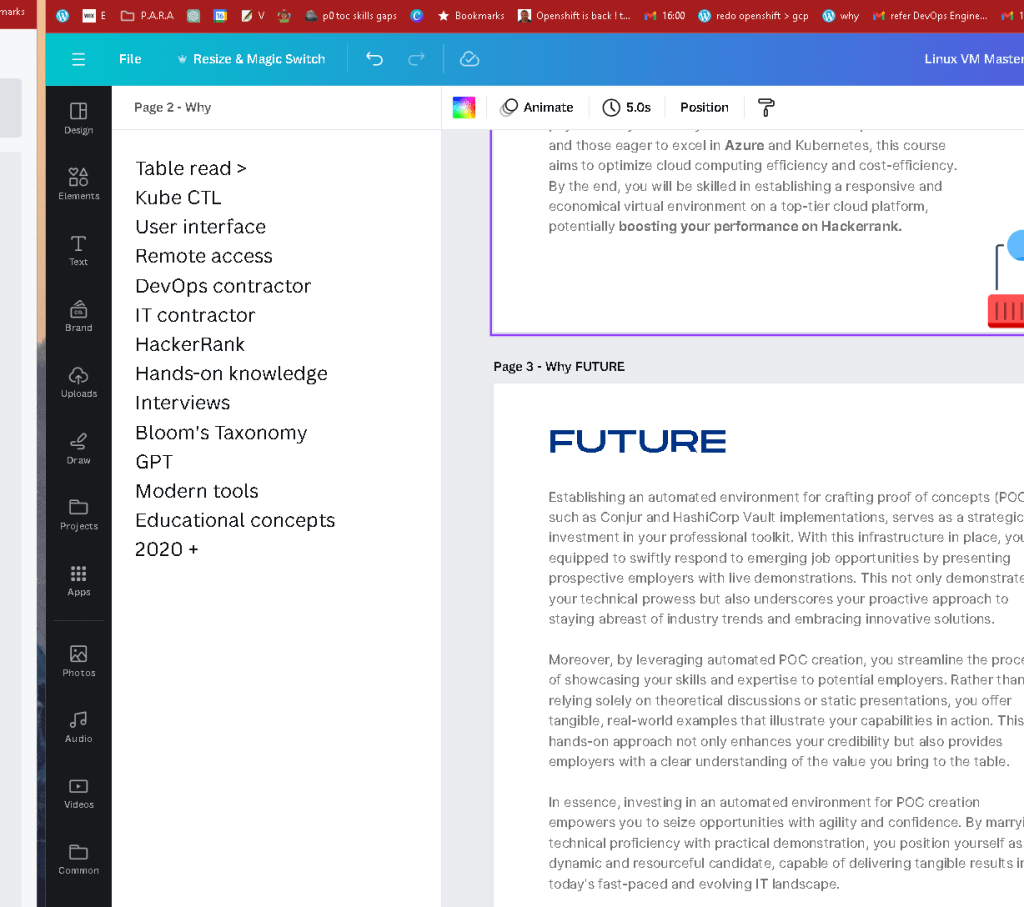The width and height of the screenshot is (1024, 907).
Task: Open the Apps panel
Action: tap(78, 581)
